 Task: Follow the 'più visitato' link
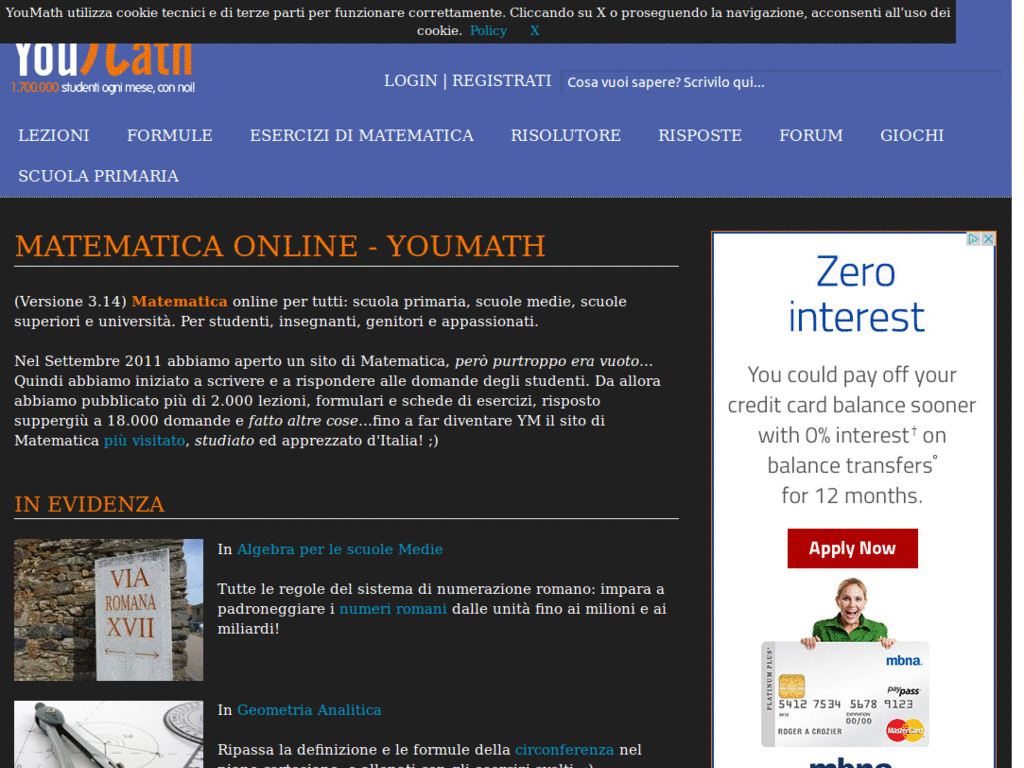coord(144,441)
